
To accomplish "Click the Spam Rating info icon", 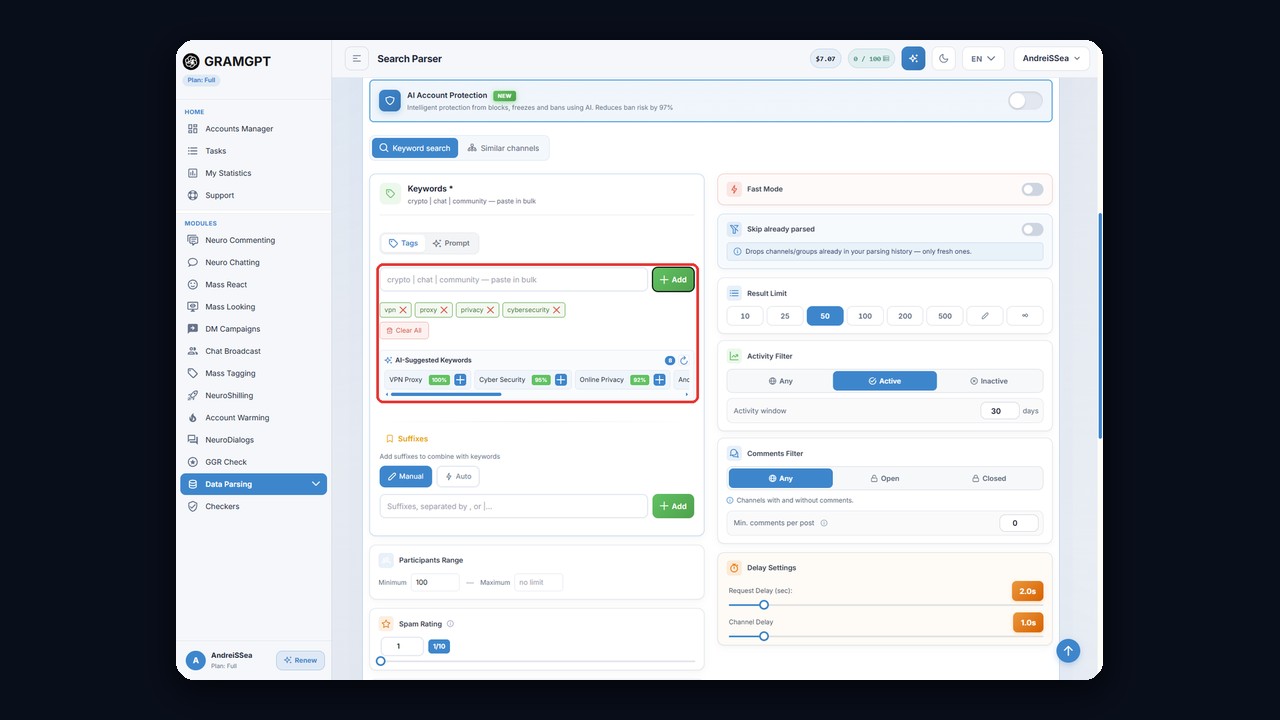I will [x=450, y=624].
